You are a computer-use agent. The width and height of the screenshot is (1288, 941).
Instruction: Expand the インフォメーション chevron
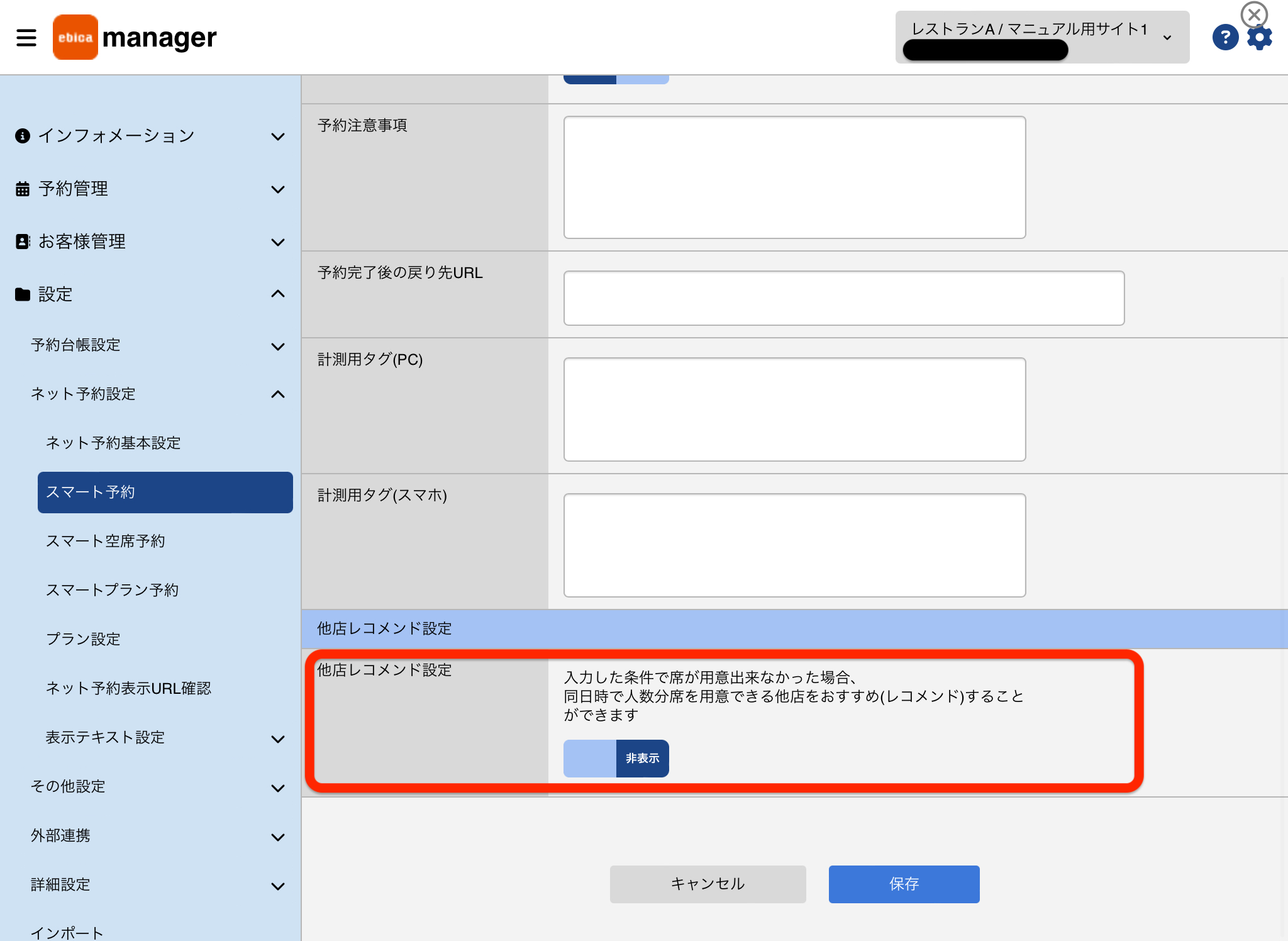277,136
